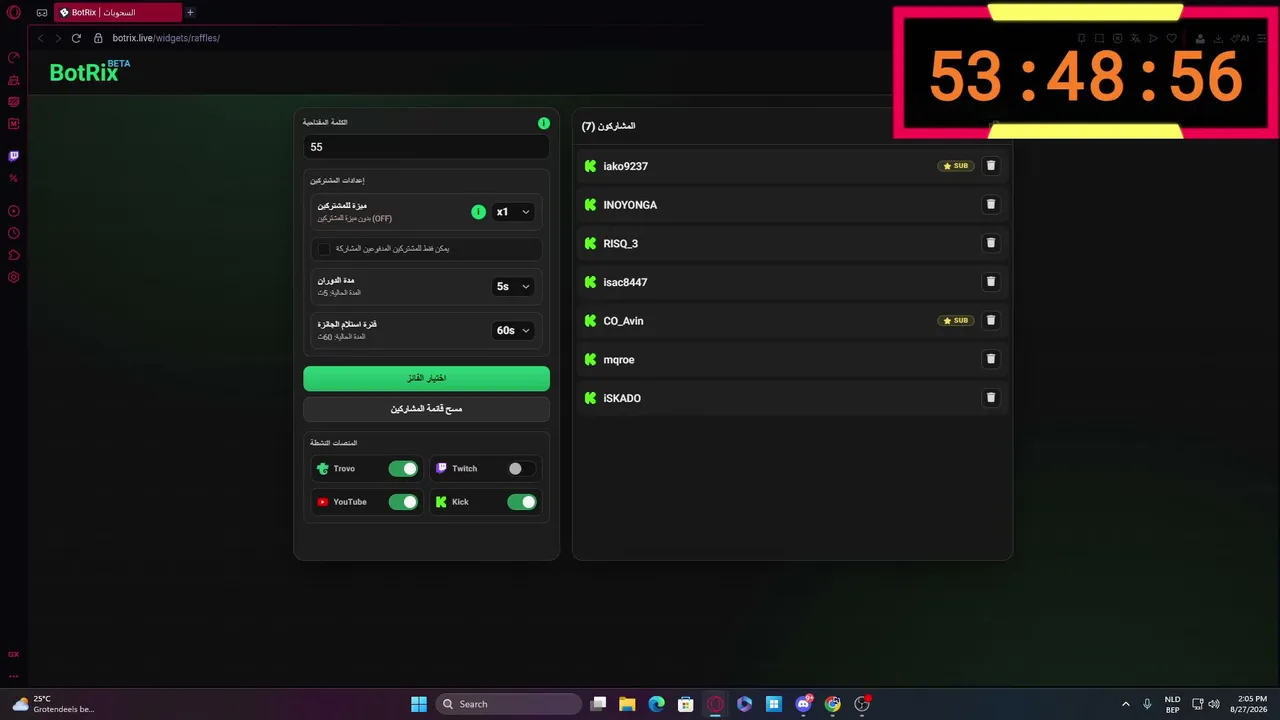Click on participant isac8447

[625, 283]
